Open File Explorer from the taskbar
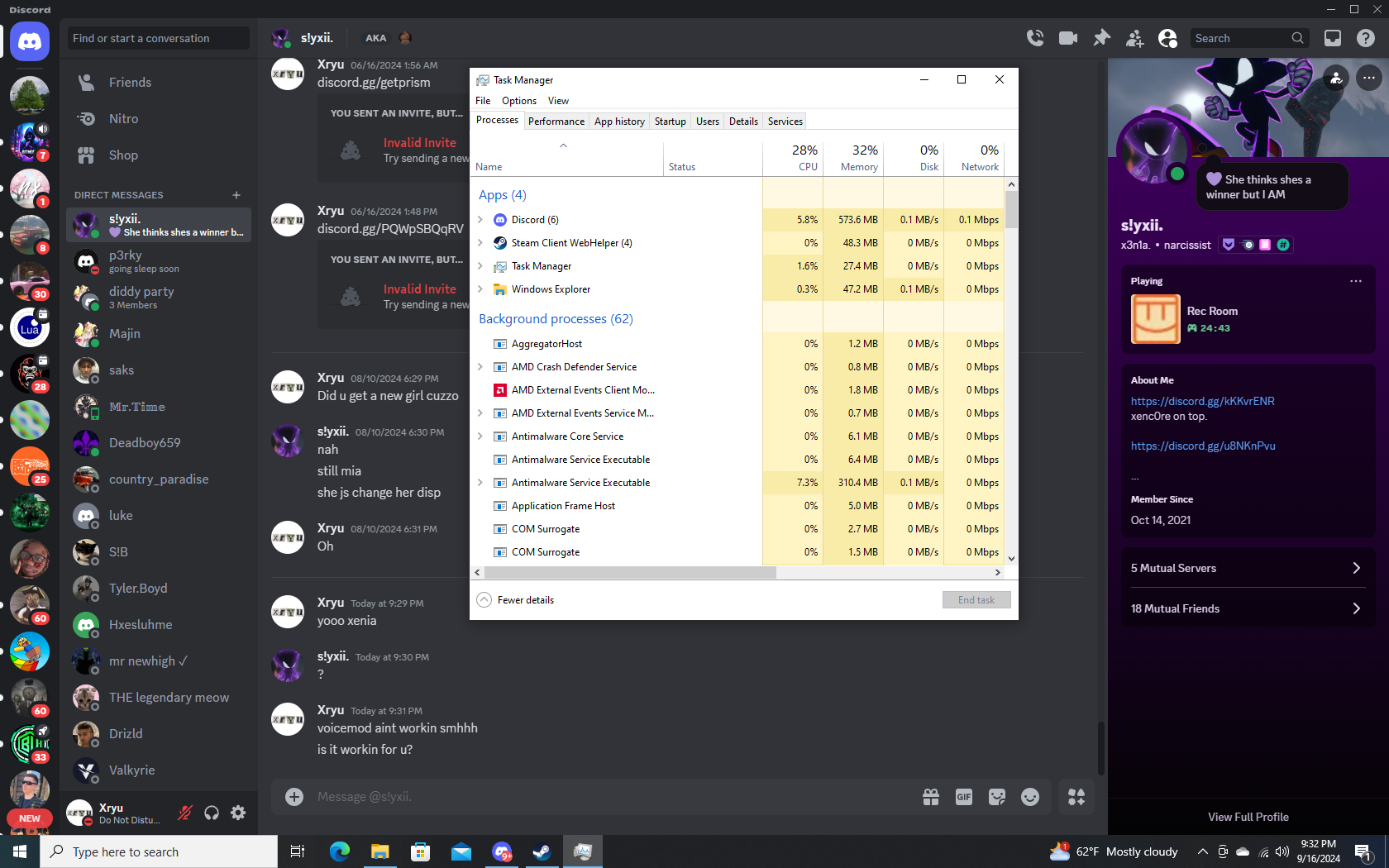The height and width of the screenshot is (868, 1389). 380,851
